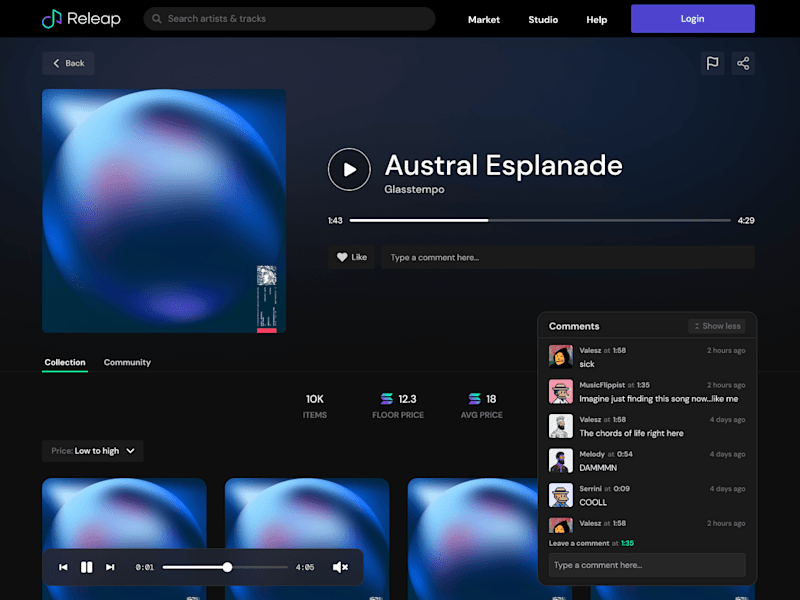Click 'Imagine just finding this song now...like me'
The width and height of the screenshot is (800, 600).
pos(659,399)
